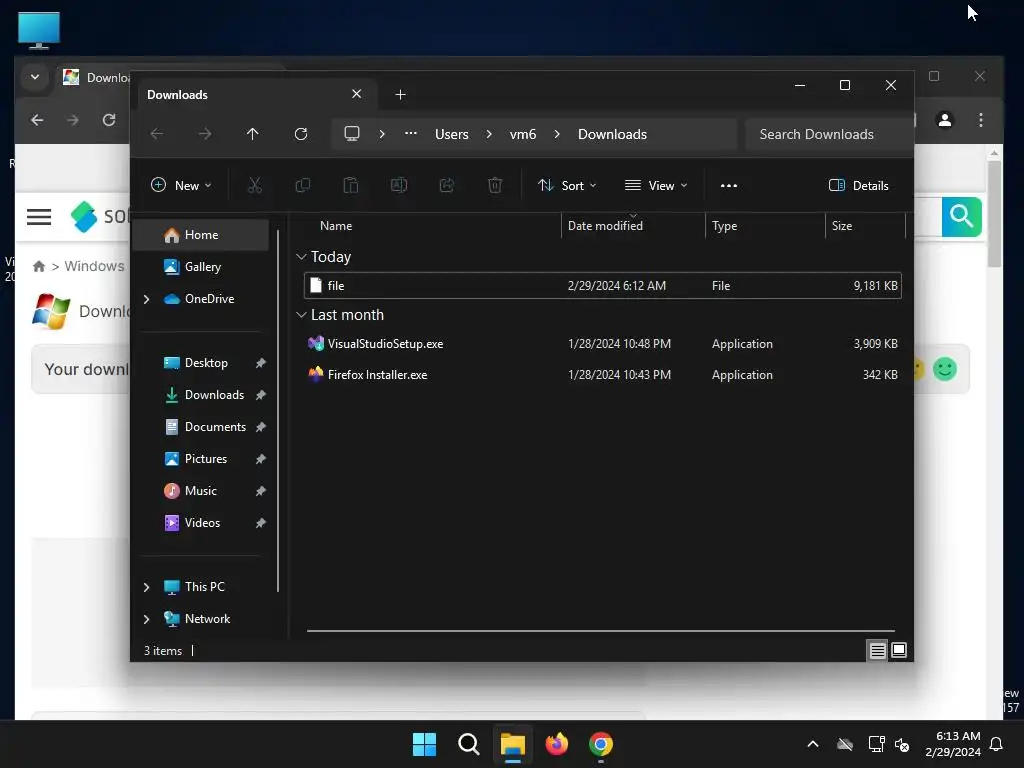This screenshot has height=768, width=1024.
Task: Click green smiley feedback icon on webpage
Action: pyautogui.click(x=945, y=369)
